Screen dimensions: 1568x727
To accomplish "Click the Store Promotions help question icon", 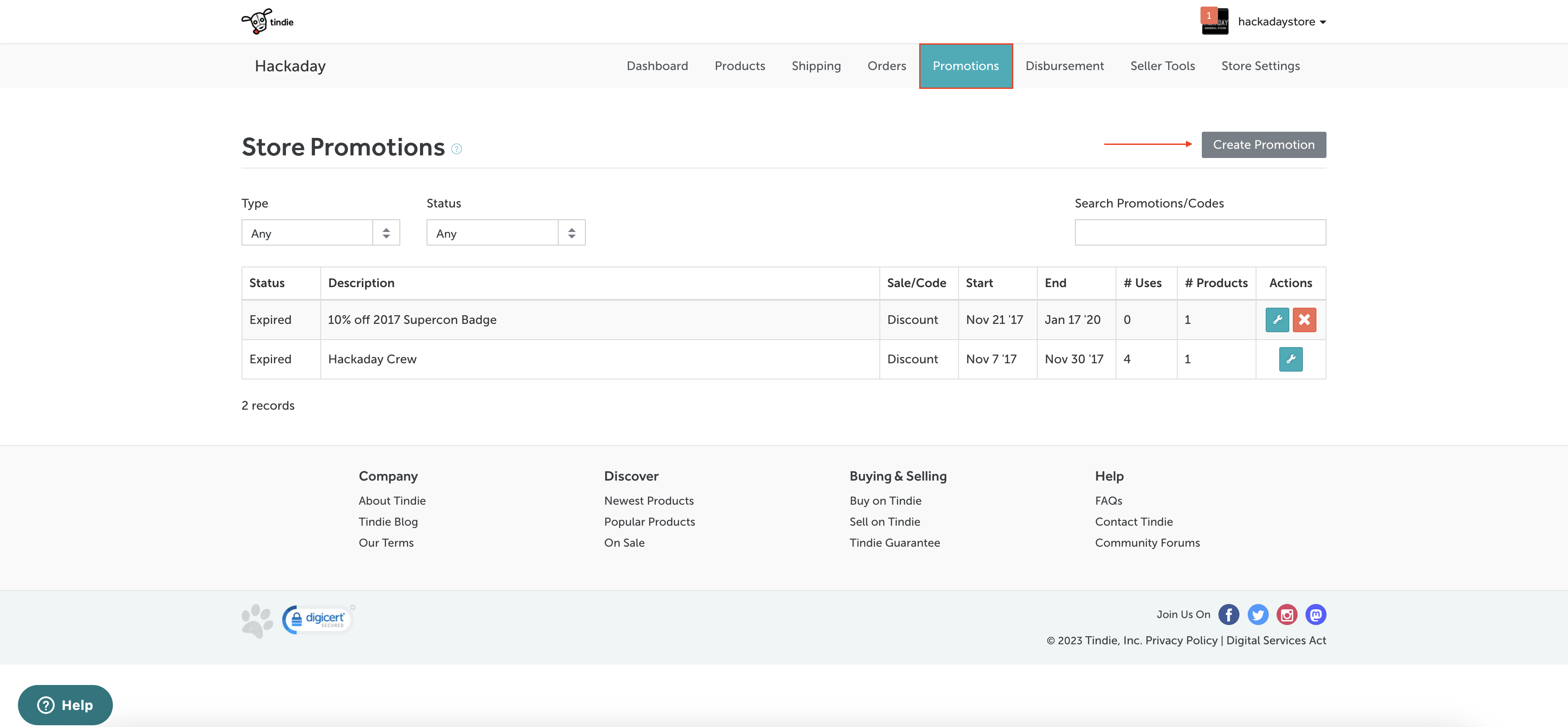I will [456, 148].
